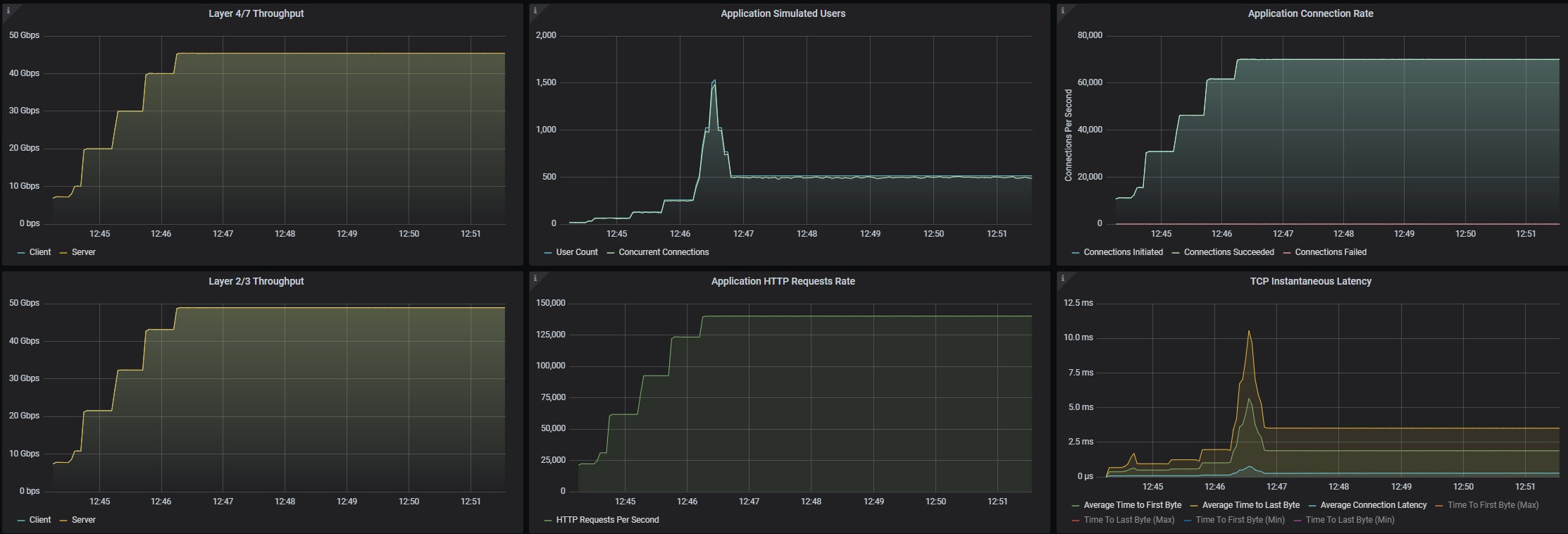
Task: Click info icon on Application Connection Rate panel
Action: (1062, 11)
